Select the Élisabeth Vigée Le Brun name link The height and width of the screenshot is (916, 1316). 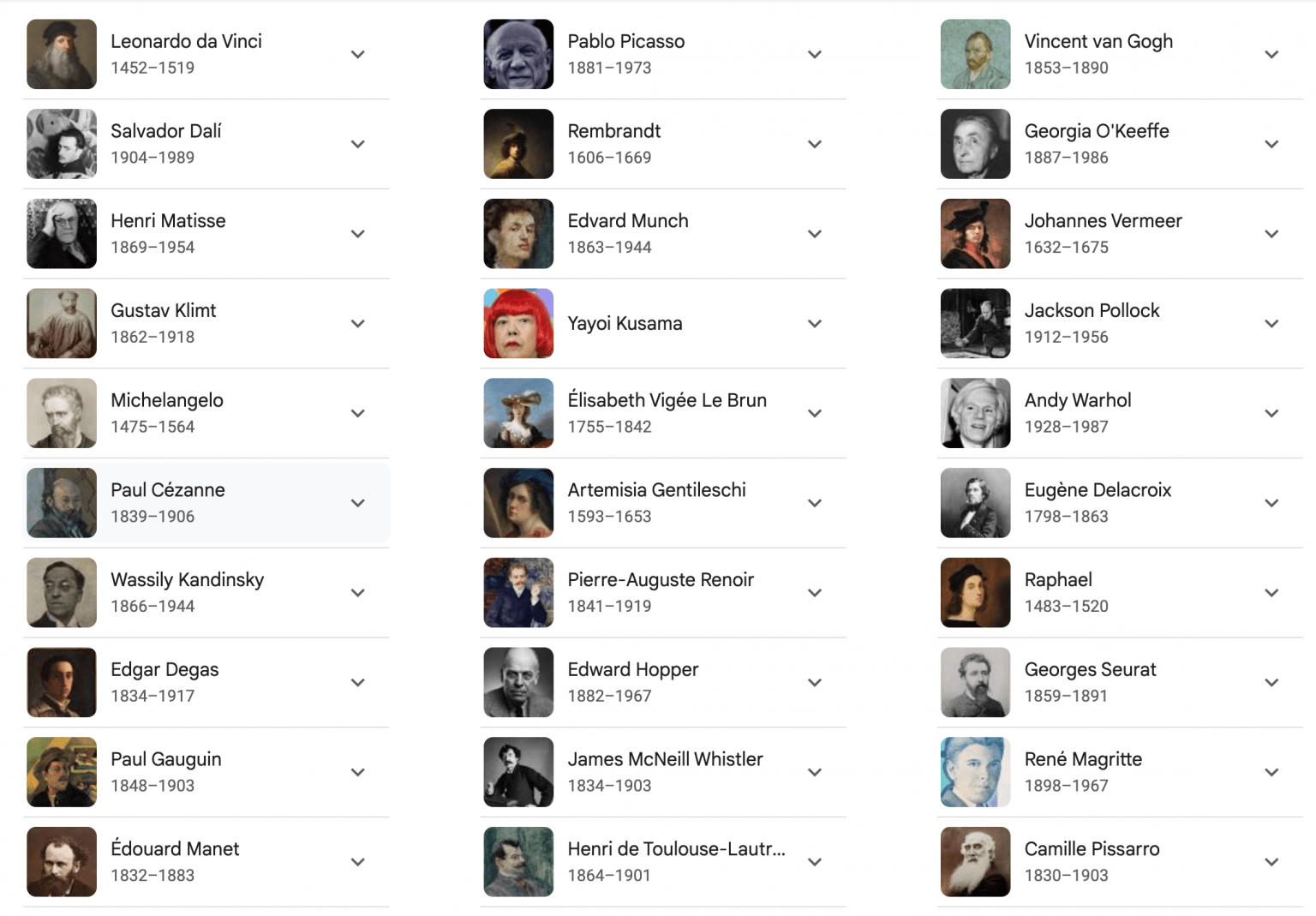(x=667, y=400)
